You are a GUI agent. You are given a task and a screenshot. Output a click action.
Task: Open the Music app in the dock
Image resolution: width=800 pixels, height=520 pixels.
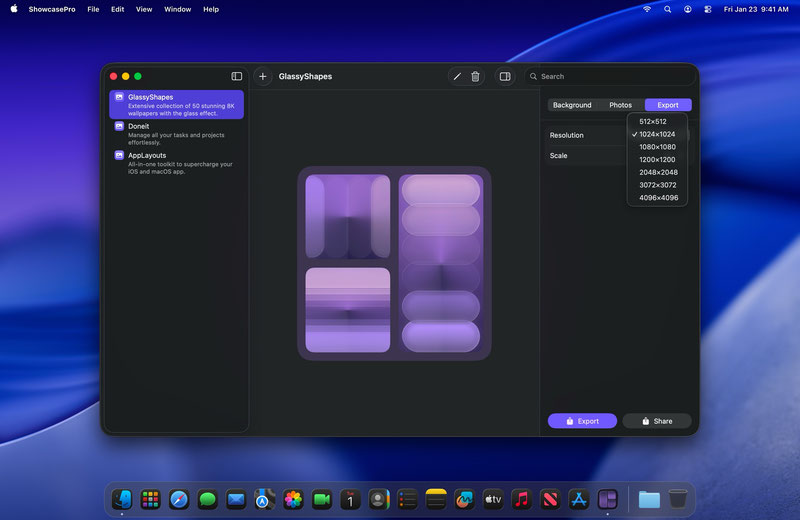click(521, 499)
